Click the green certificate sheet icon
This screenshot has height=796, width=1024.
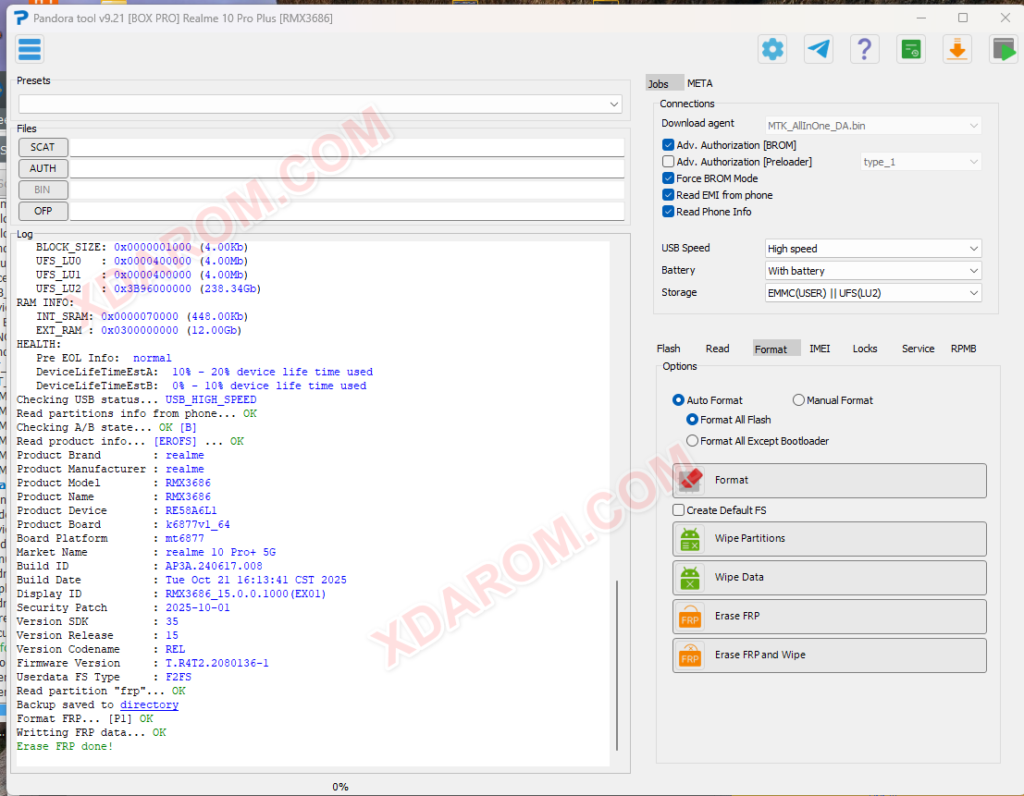tap(910, 50)
